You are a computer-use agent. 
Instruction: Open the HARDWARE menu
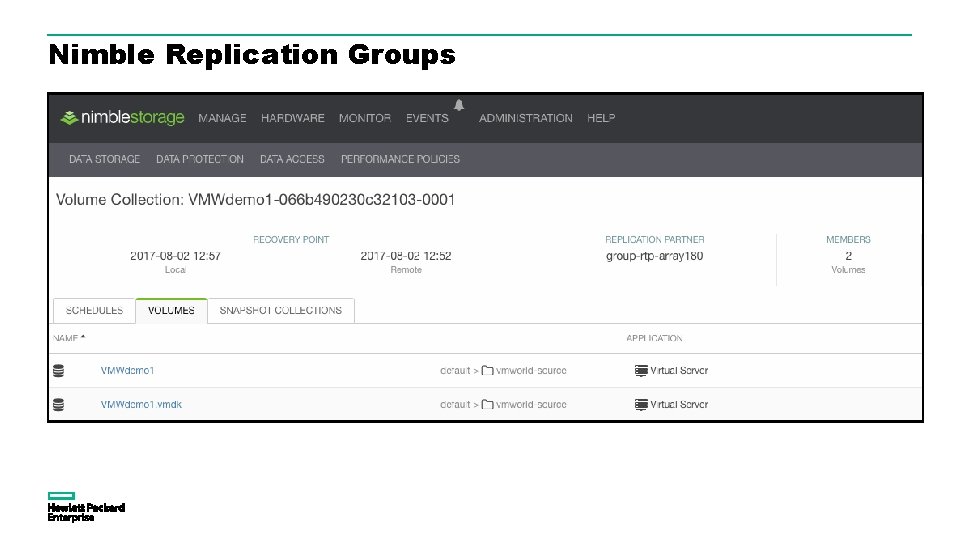(293, 118)
